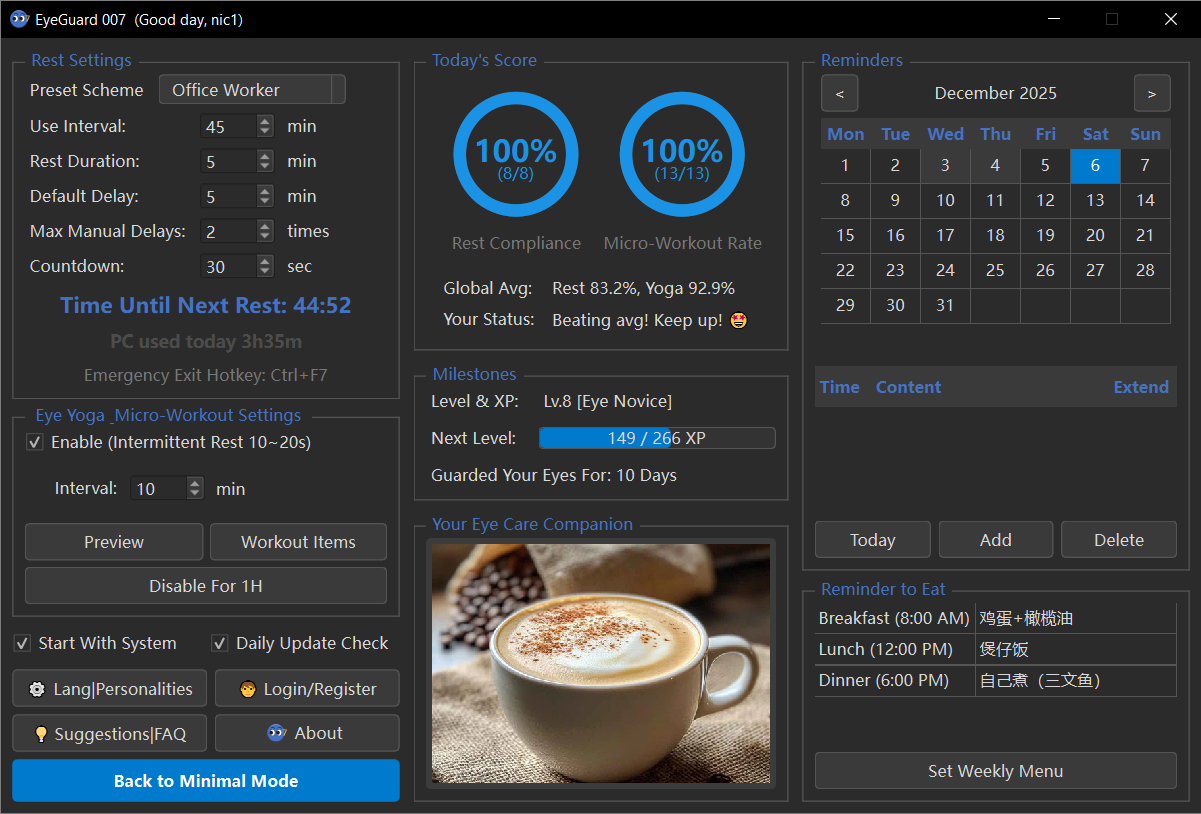This screenshot has width=1201, height=814.
Task: Go back to the previous month
Action: pyautogui.click(x=839, y=93)
